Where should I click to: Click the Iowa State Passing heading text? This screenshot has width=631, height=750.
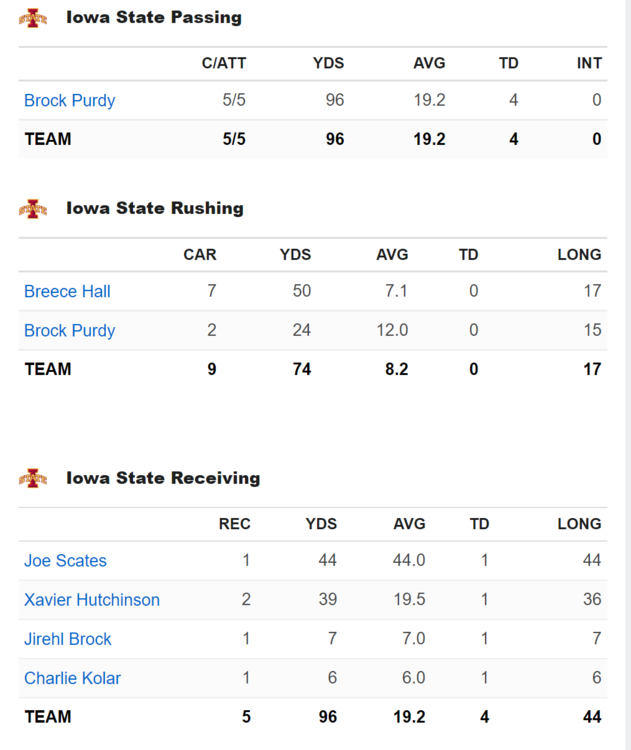tap(154, 18)
